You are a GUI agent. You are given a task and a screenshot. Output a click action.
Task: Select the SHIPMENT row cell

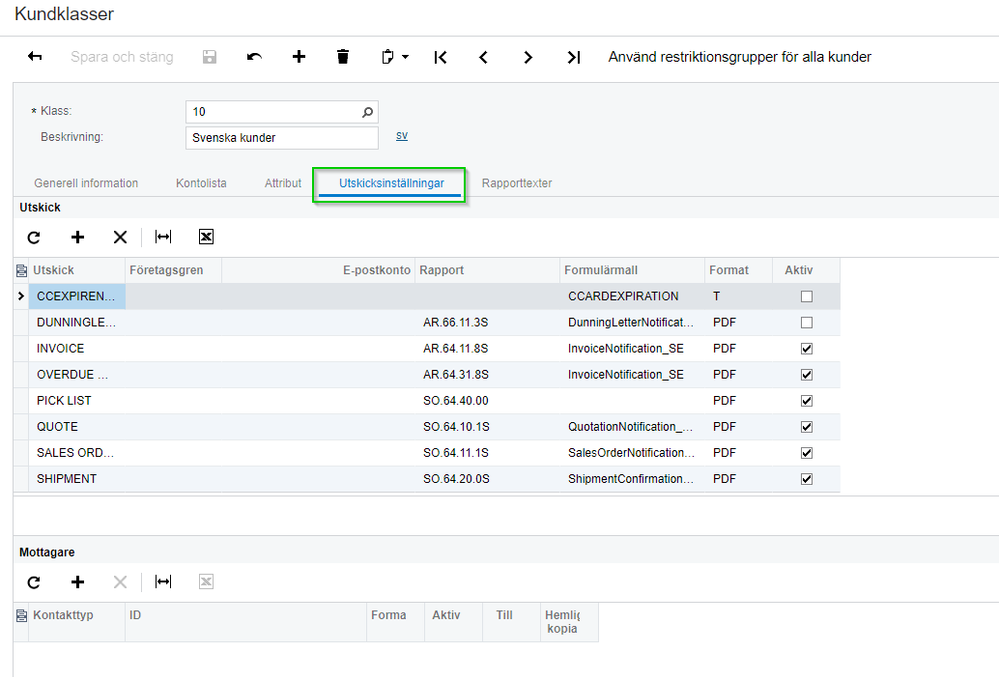[x=76, y=479]
